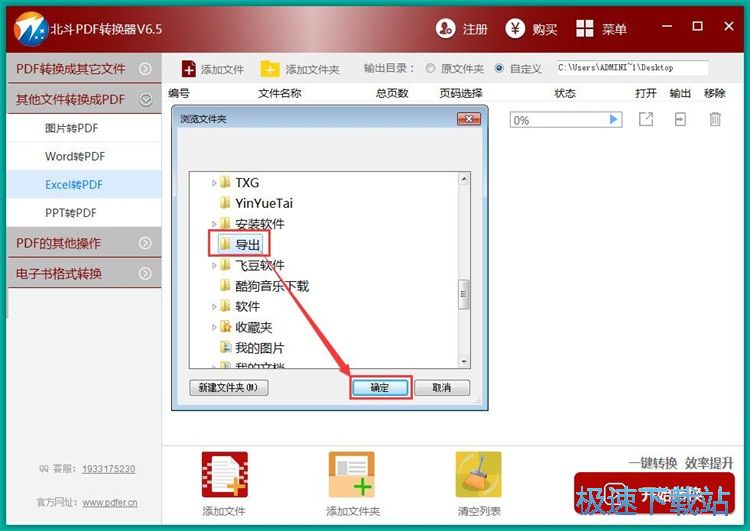750x531 pixels.
Task: Click the output folder icon in row
Action: [680, 119]
